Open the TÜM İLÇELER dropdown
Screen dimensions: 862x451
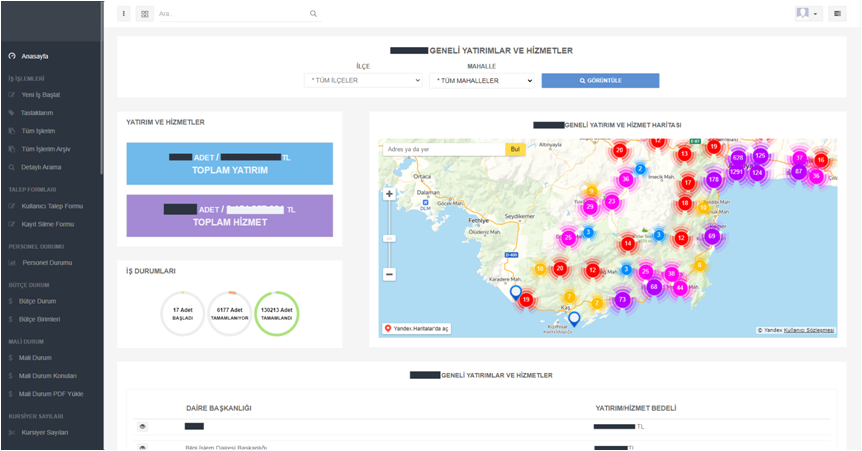tap(364, 81)
